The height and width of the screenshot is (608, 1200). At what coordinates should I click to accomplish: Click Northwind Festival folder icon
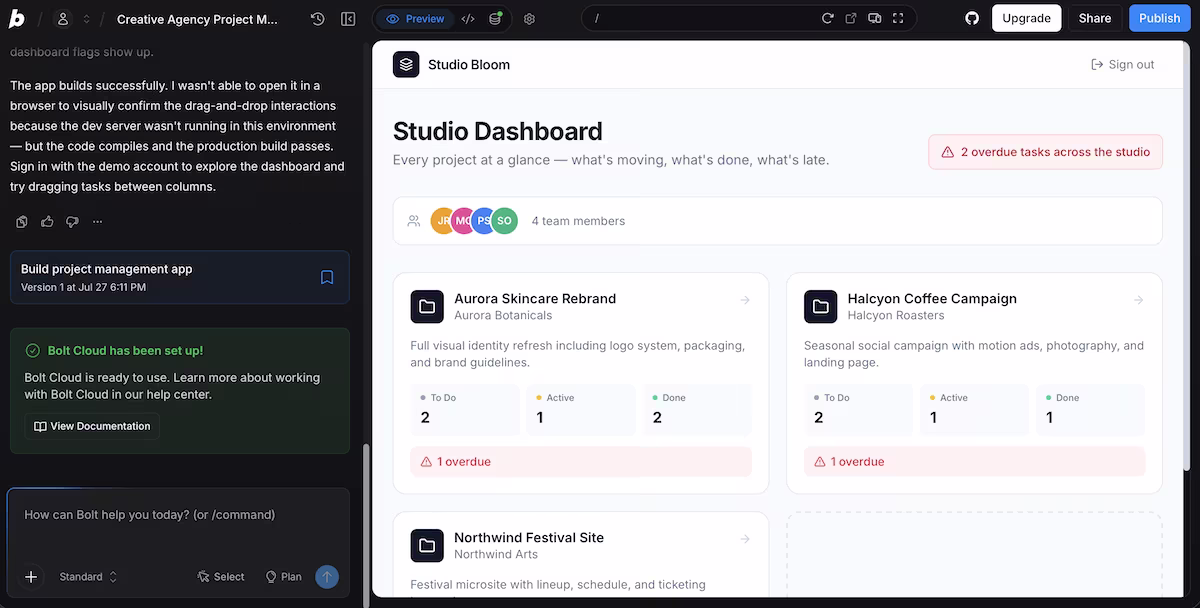pos(427,545)
